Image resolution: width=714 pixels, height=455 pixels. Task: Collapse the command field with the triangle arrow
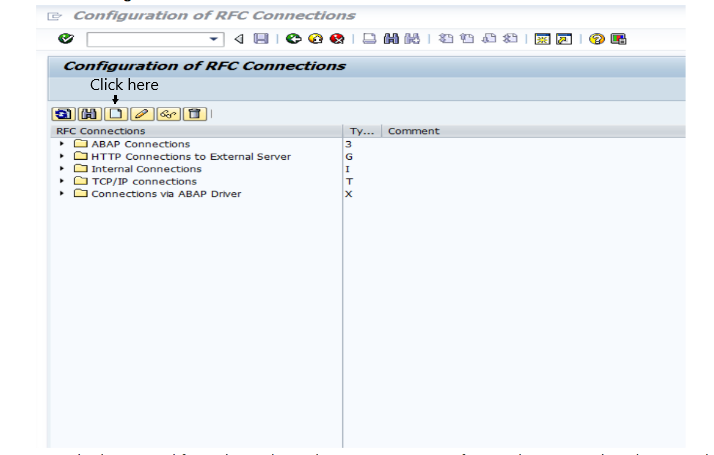239,39
